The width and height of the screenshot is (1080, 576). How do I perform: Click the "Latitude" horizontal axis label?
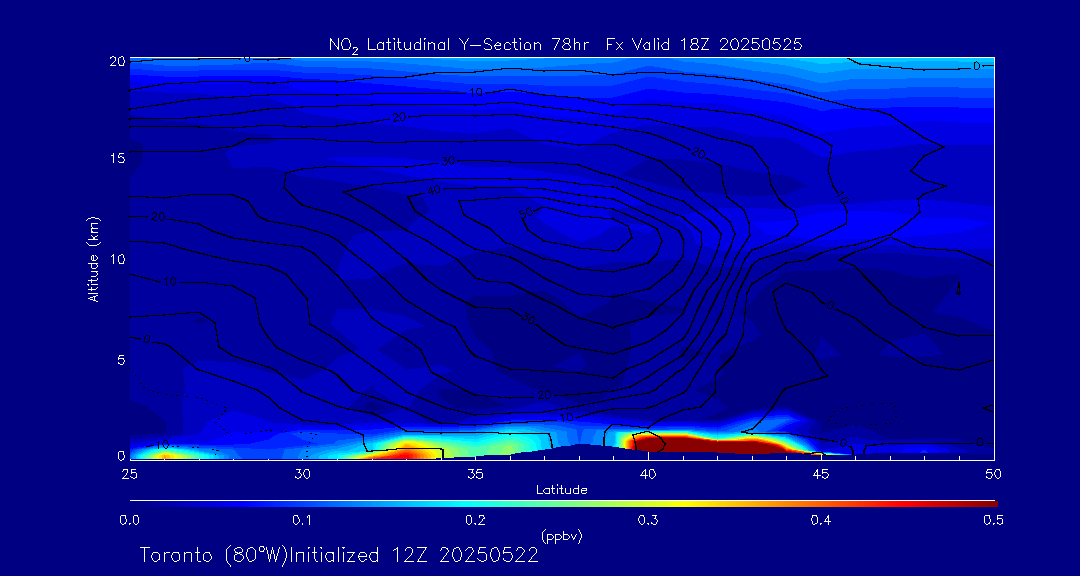(561, 490)
